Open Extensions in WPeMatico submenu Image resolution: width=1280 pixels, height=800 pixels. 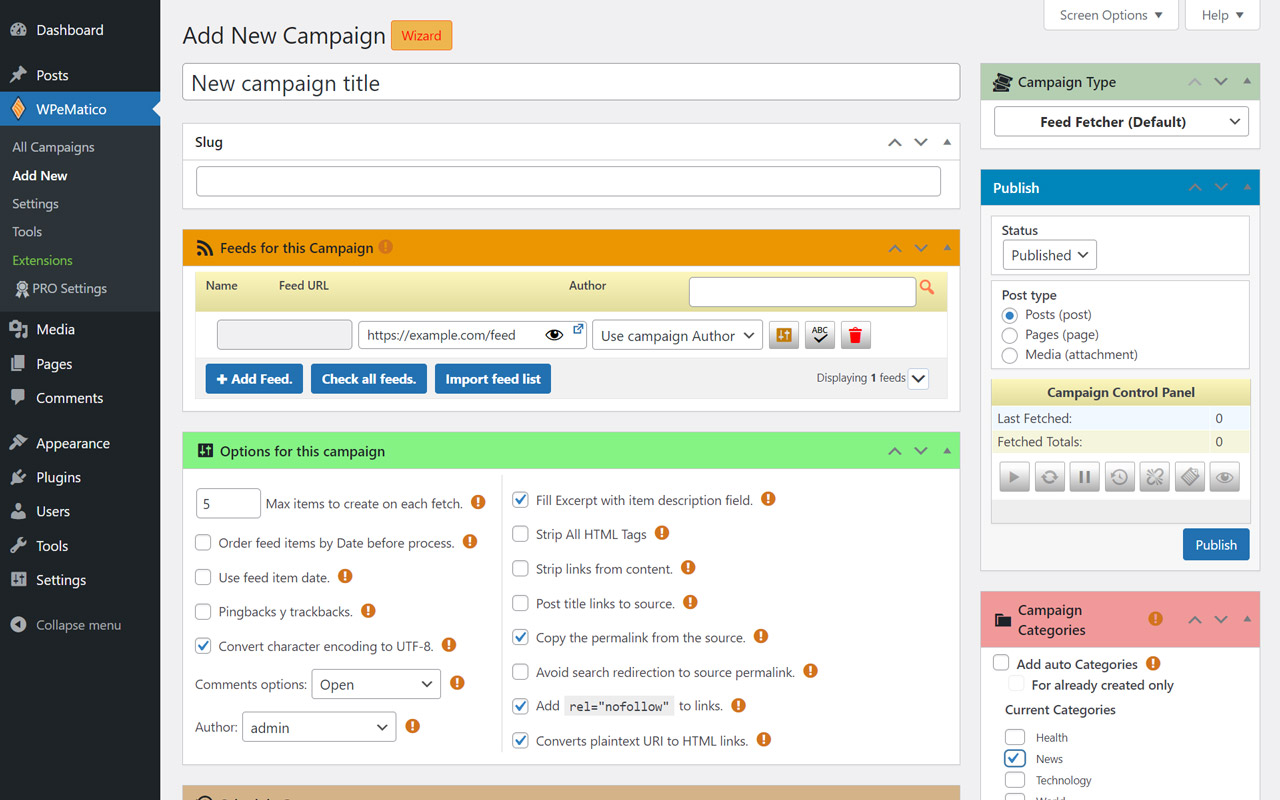point(42,260)
